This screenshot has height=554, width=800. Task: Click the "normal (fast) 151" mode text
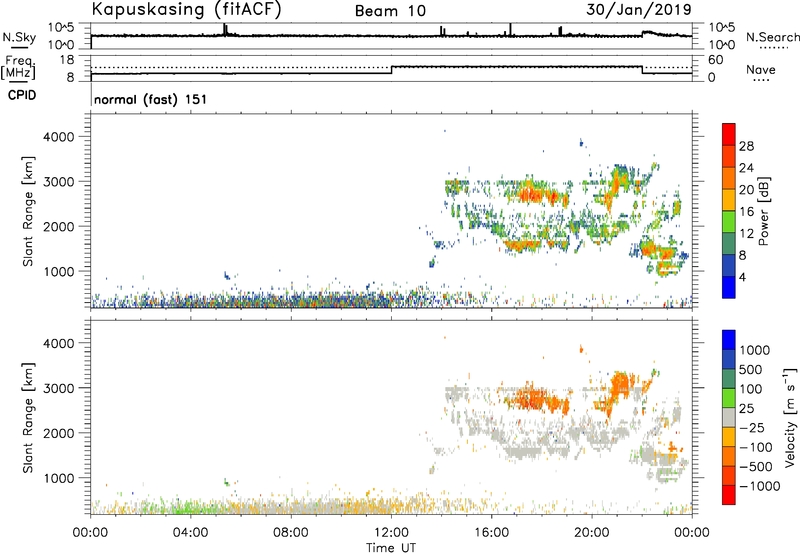pyautogui.click(x=151, y=99)
